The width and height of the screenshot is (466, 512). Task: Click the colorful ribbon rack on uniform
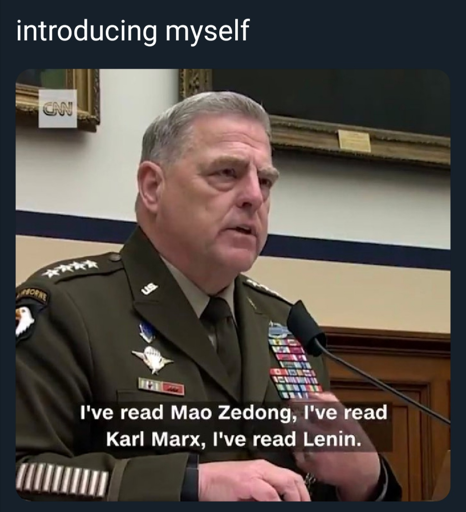point(294,368)
